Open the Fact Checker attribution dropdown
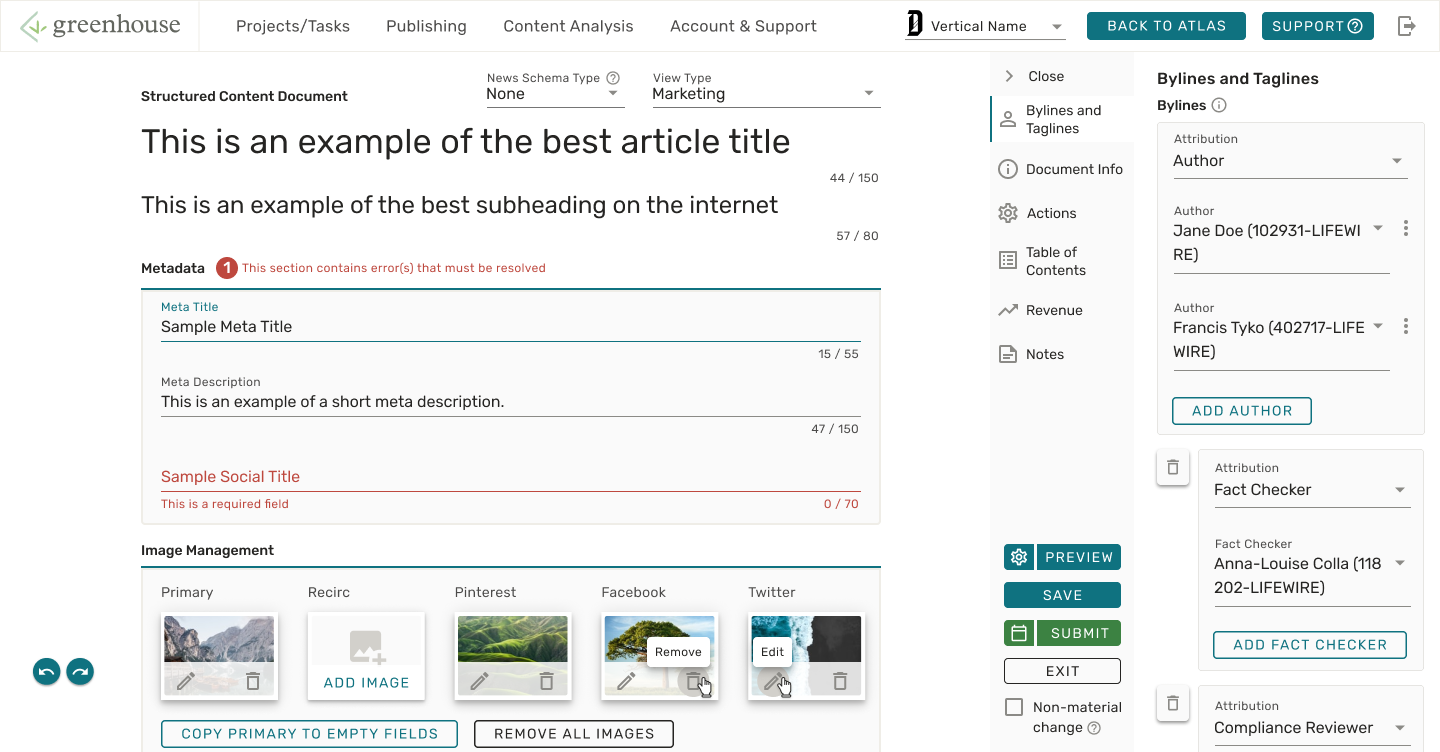 pos(1312,490)
